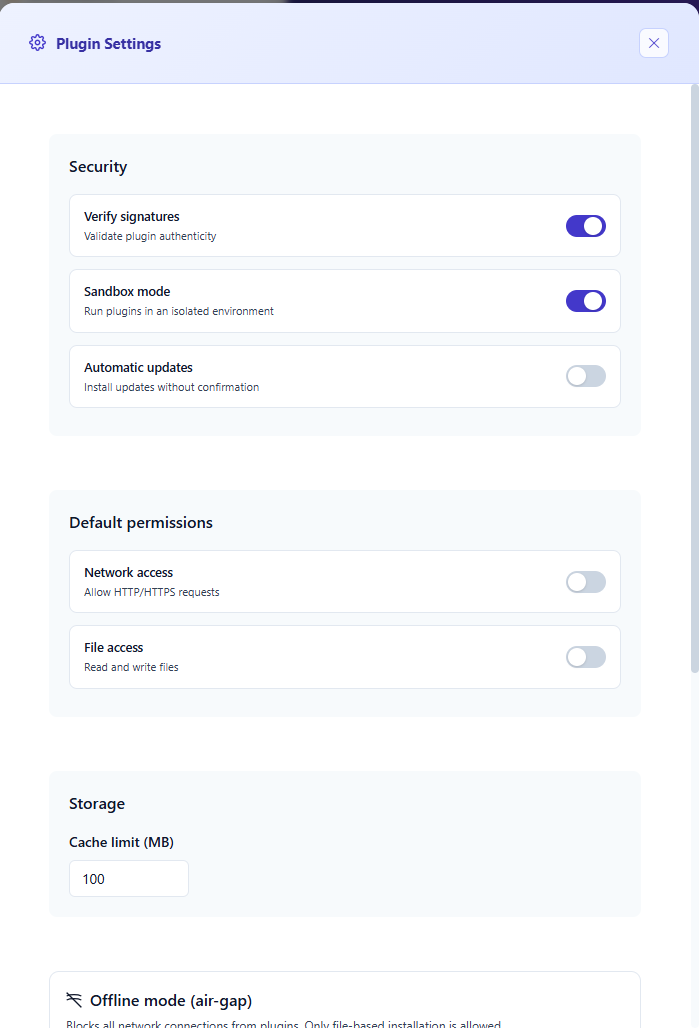Screen dimensions: 699x1028
Task: Select the Offline mode (air-gap) heading
Action: click(x=170, y=1000)
